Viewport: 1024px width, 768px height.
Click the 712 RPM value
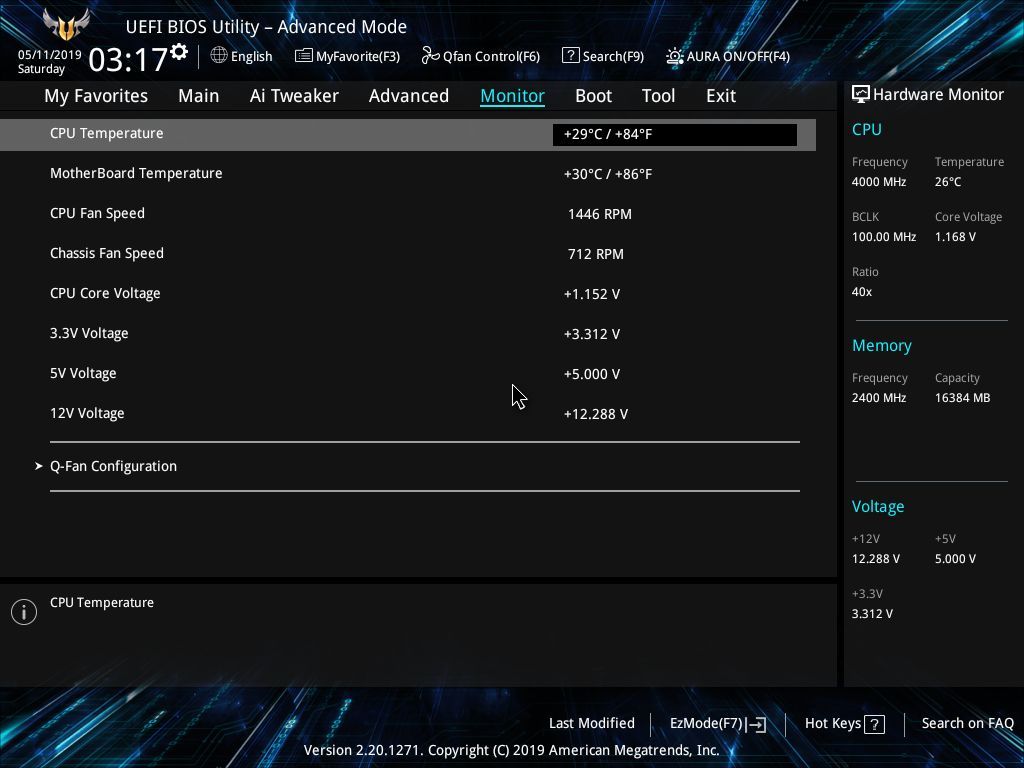pos(596,254)
